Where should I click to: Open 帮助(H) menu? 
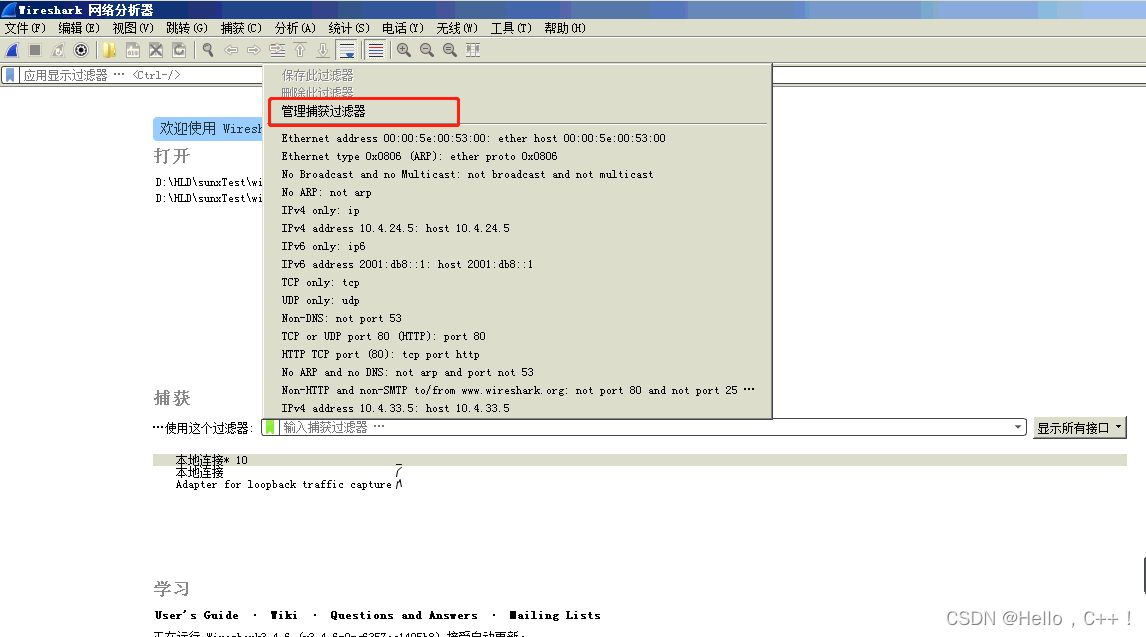tap(565, 28)
